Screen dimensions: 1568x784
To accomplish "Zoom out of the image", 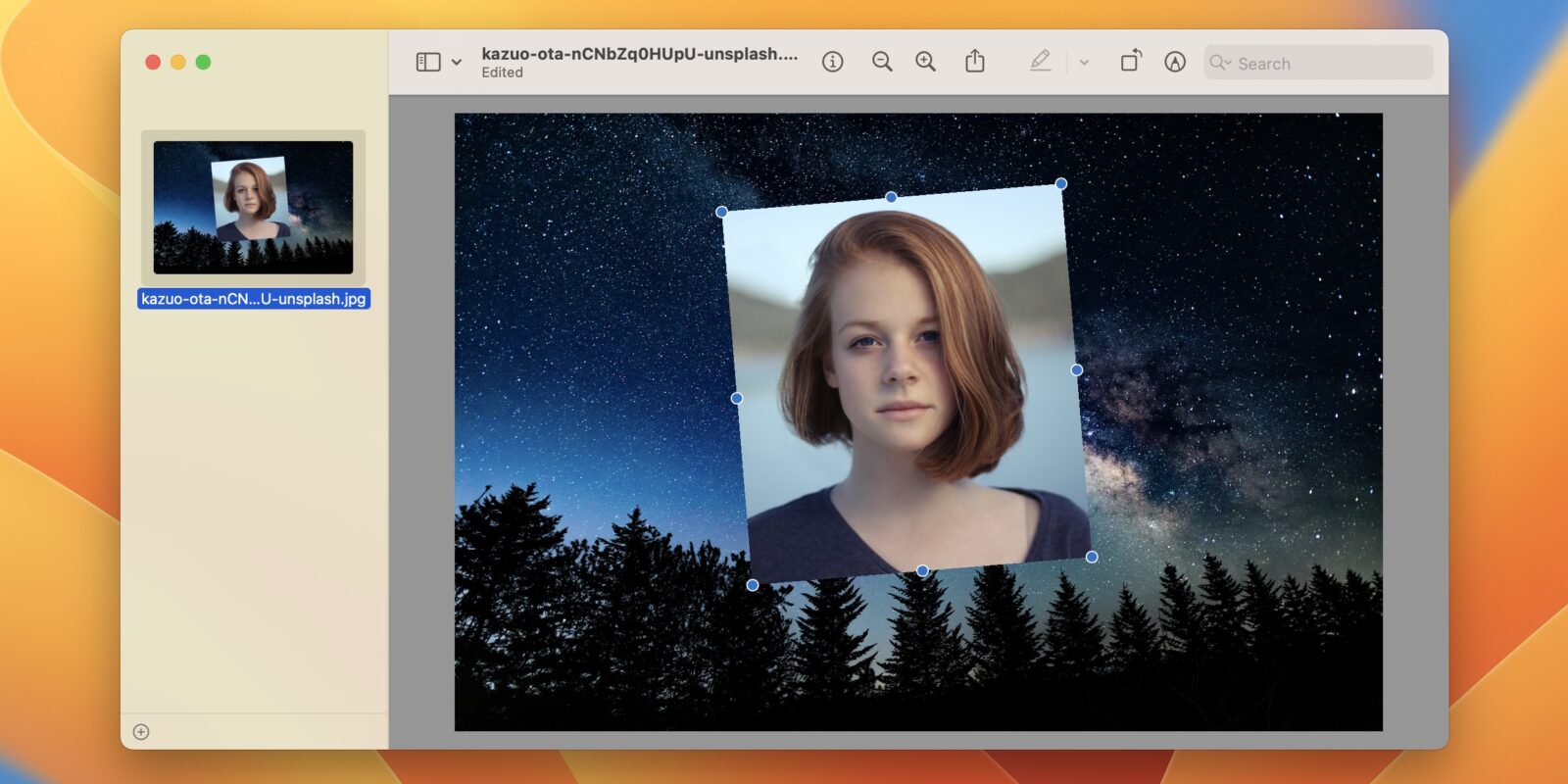I will tap(882, 62).
